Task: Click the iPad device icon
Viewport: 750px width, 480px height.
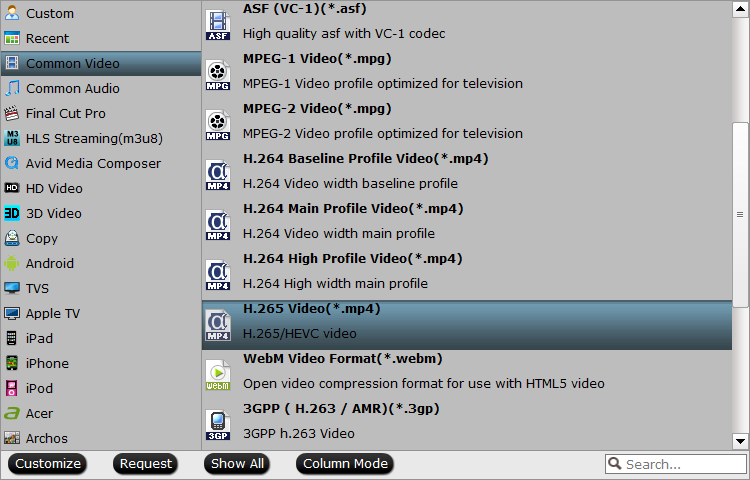Action: (x=12, y=338)
